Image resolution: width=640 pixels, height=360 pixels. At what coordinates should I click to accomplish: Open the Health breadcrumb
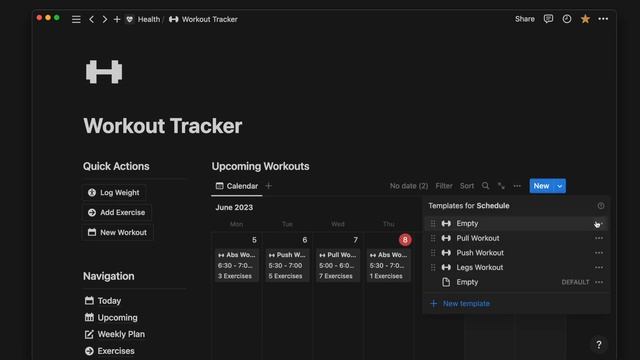click(143, 19)
